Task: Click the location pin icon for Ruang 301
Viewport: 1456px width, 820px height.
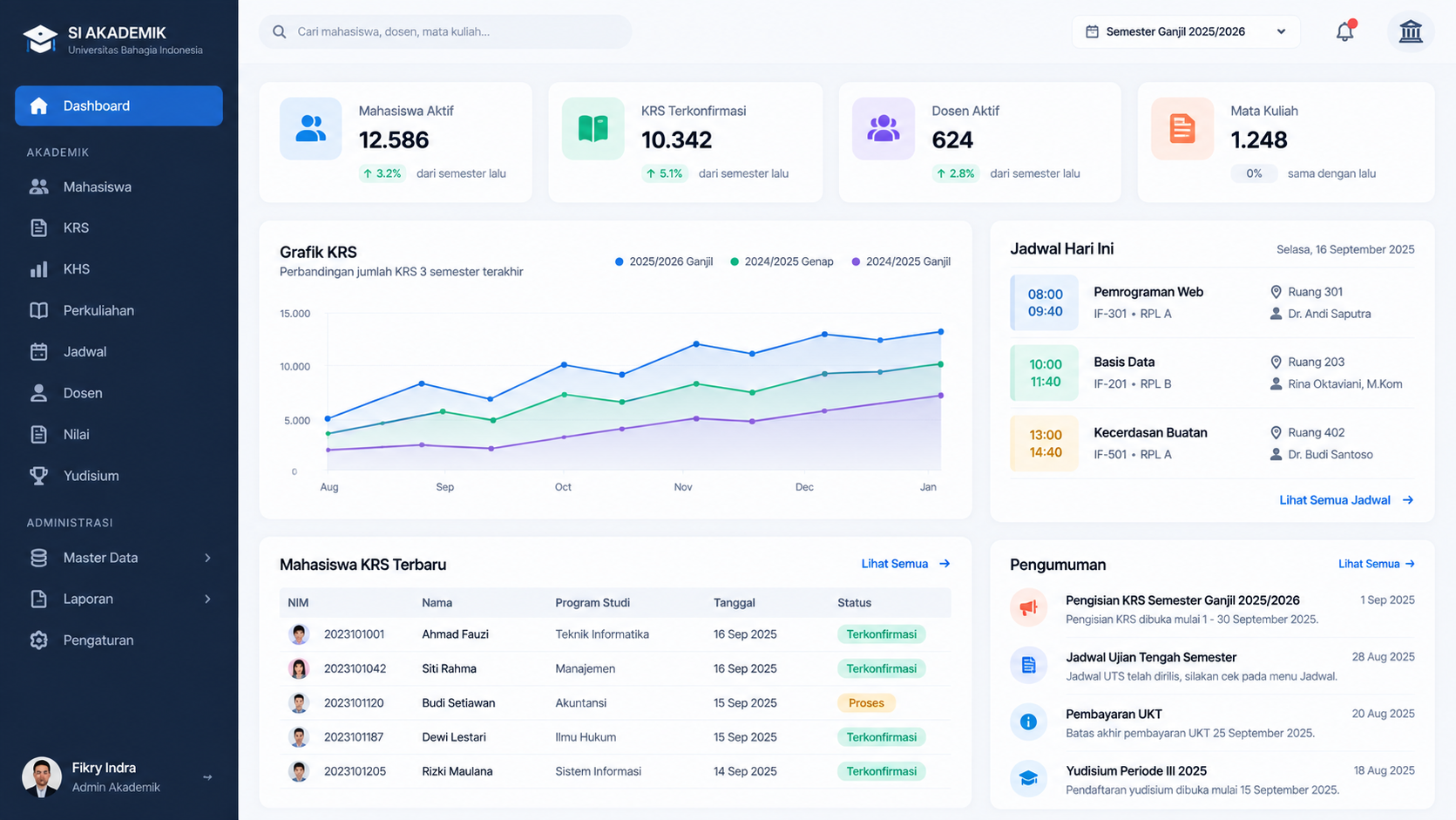Action: [1276, 292]
